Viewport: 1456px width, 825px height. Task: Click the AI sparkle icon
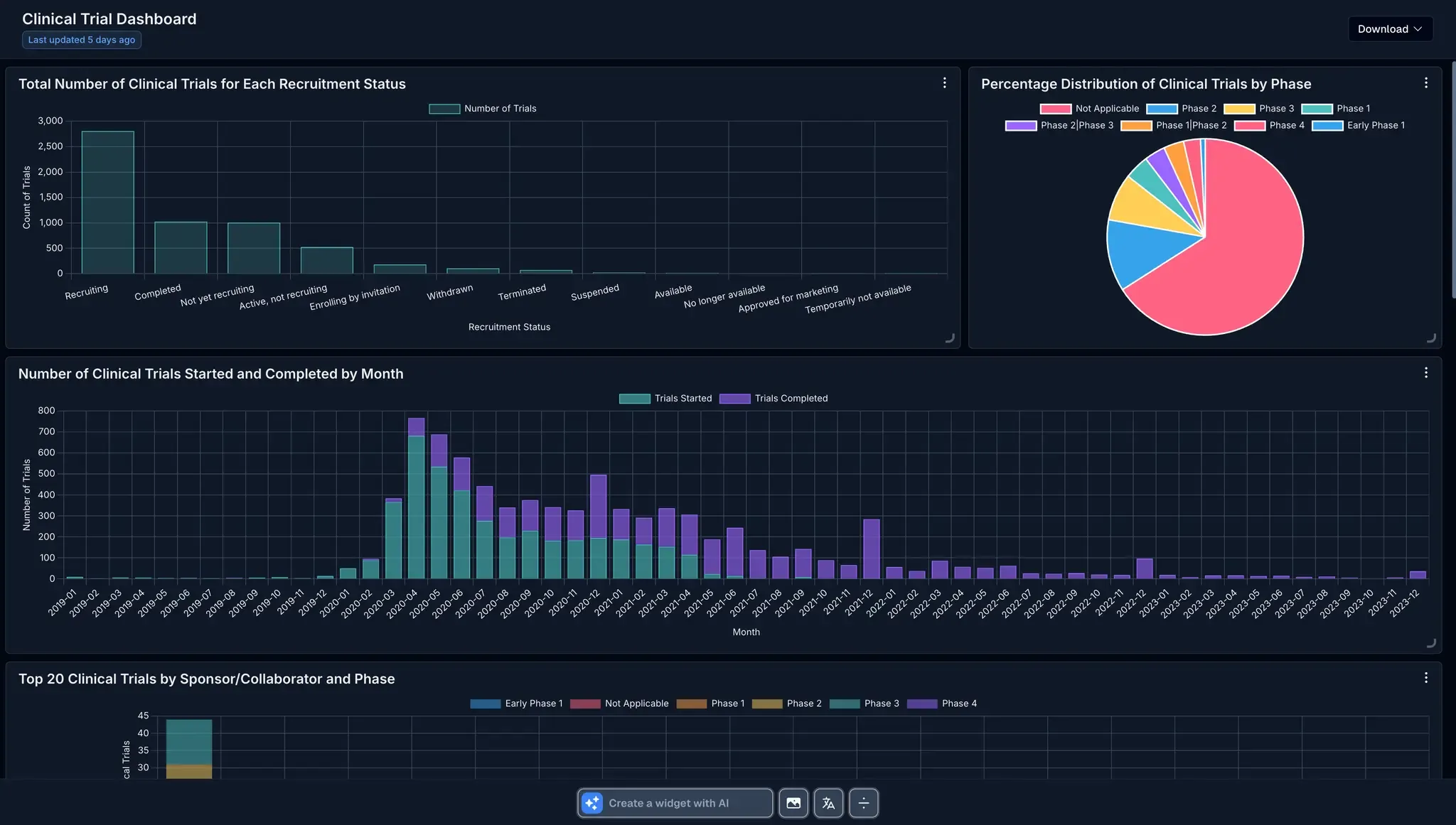(592, 803)
